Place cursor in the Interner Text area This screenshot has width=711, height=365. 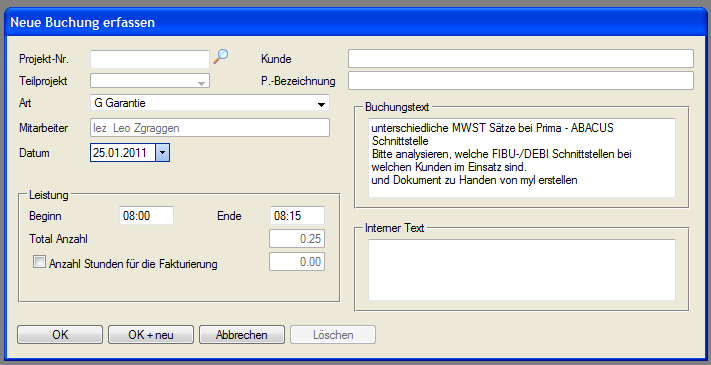pos(522,270)
